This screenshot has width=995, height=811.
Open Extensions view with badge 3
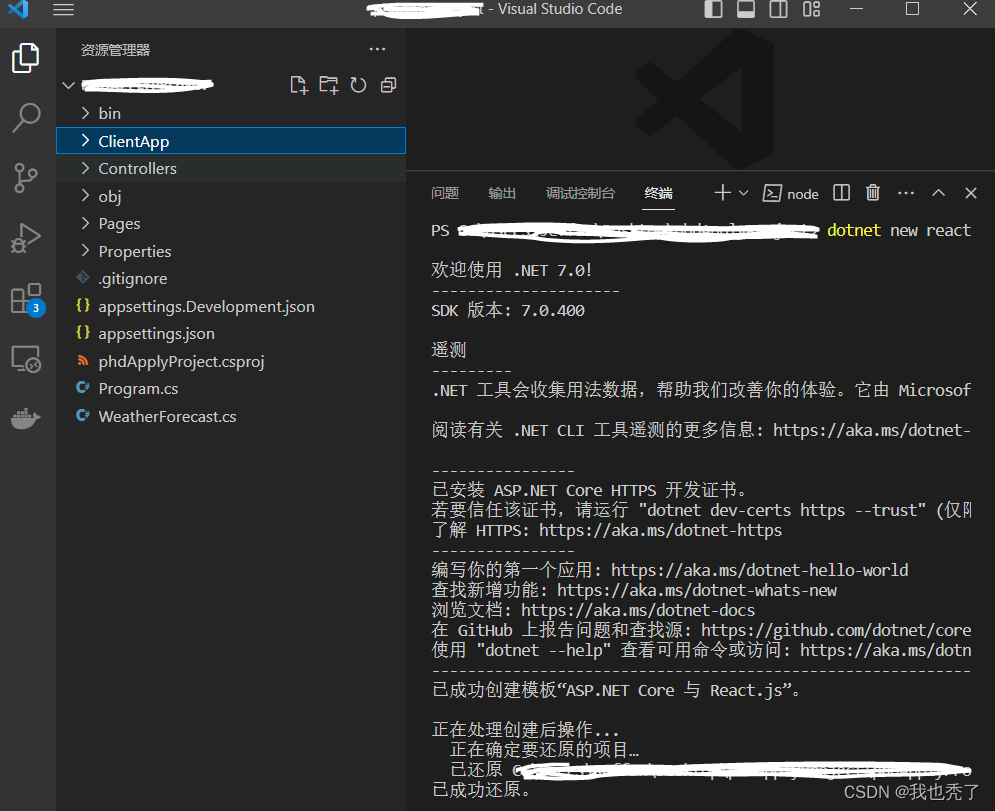coord(27,299)
